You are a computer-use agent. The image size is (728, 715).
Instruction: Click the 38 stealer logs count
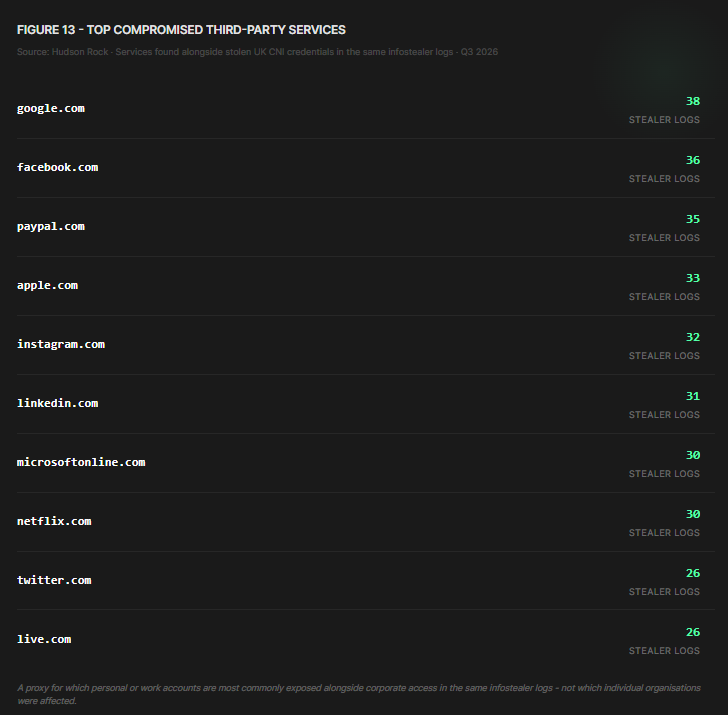pos(693,101)
